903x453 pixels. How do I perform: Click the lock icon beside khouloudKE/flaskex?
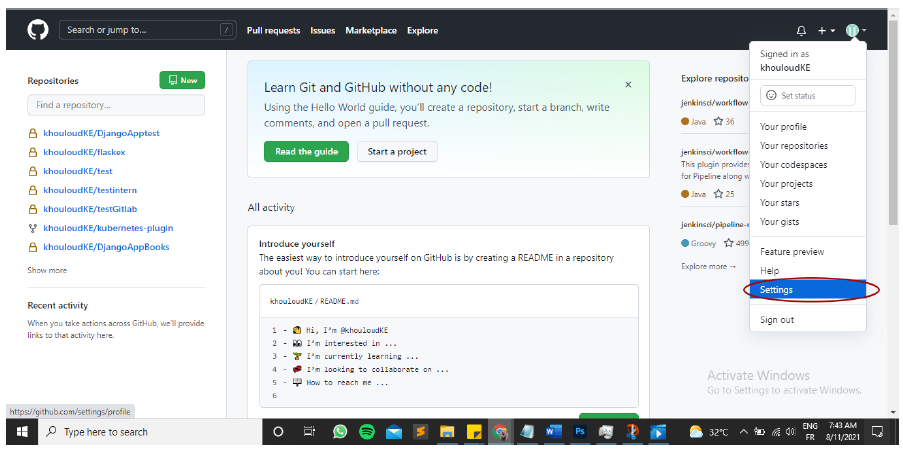click(x=33, y=152)
